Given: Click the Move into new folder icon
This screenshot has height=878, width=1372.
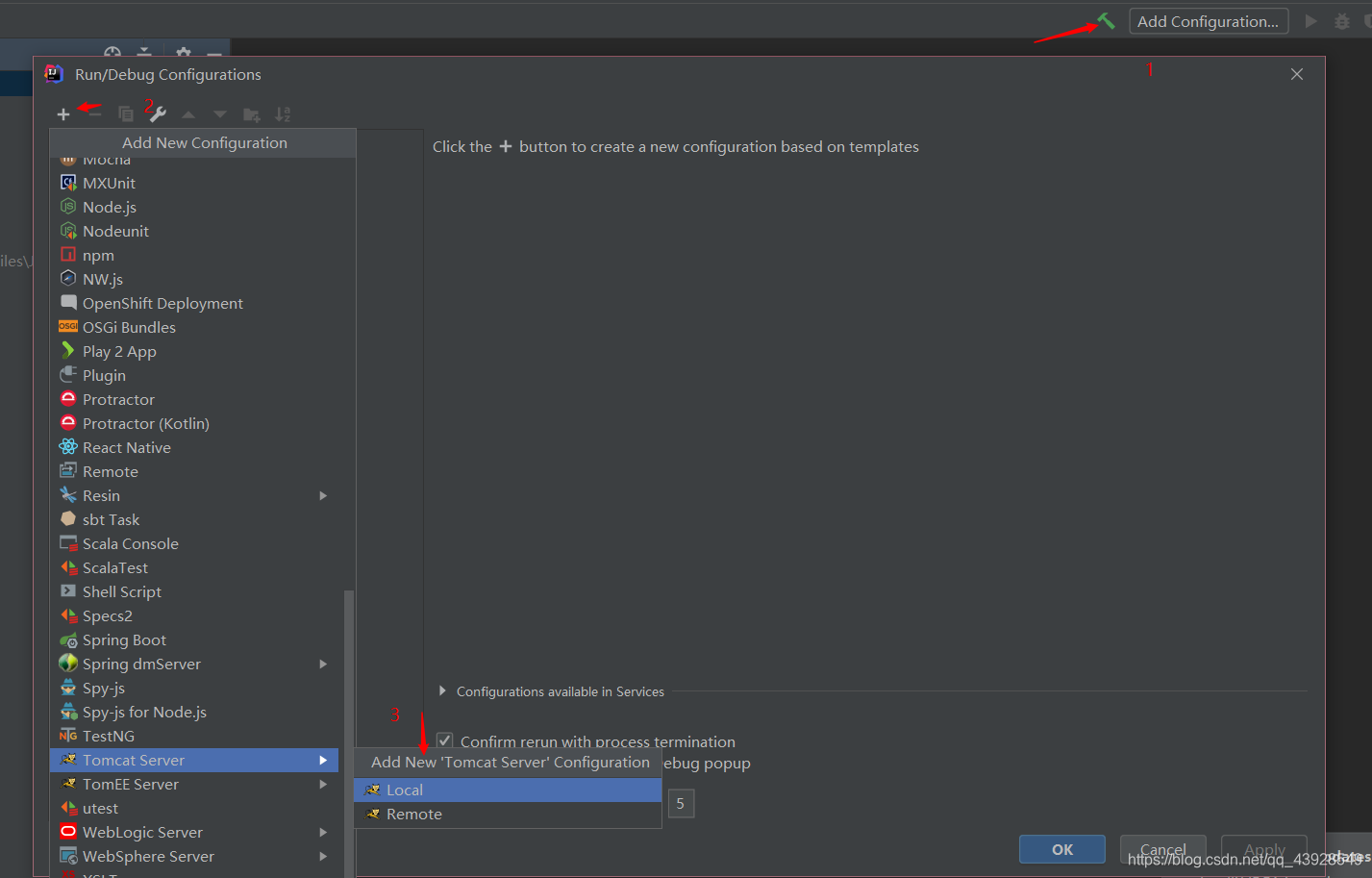Looking at the screenshot, I should tap(252, 114).
